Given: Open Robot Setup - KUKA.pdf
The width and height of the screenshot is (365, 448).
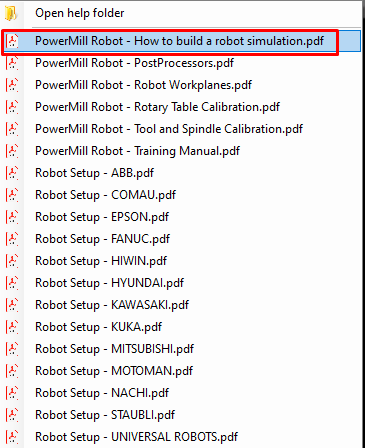Looking at the screenshot, I should tap(182, 327).
